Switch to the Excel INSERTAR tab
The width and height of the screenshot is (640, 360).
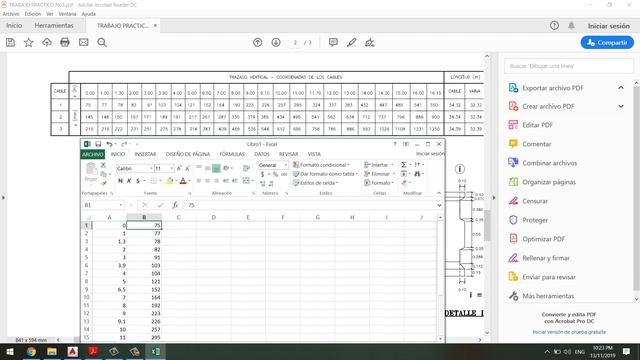[x=145, y=154]
